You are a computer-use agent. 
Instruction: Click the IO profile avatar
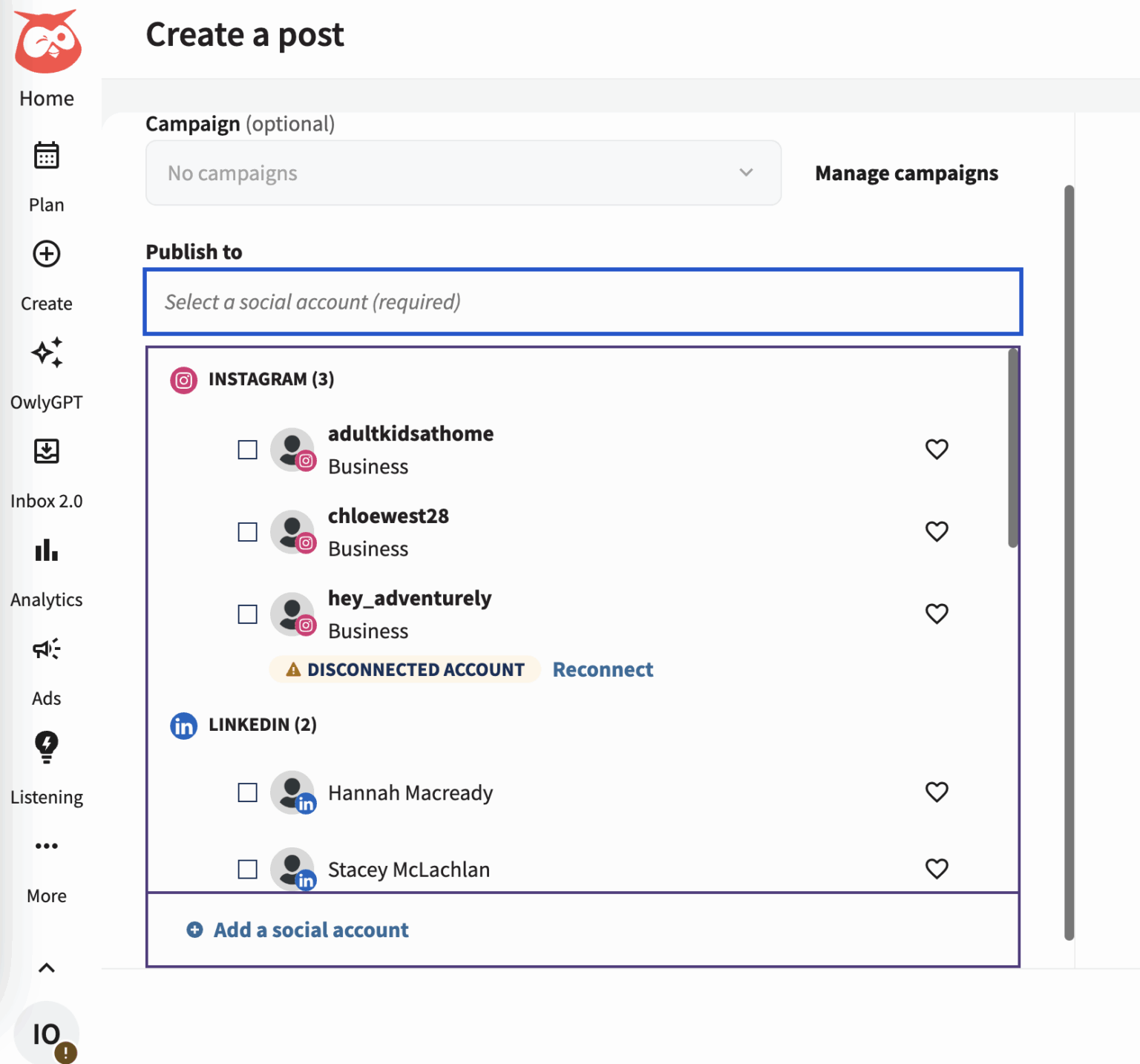coord(46,1033)
